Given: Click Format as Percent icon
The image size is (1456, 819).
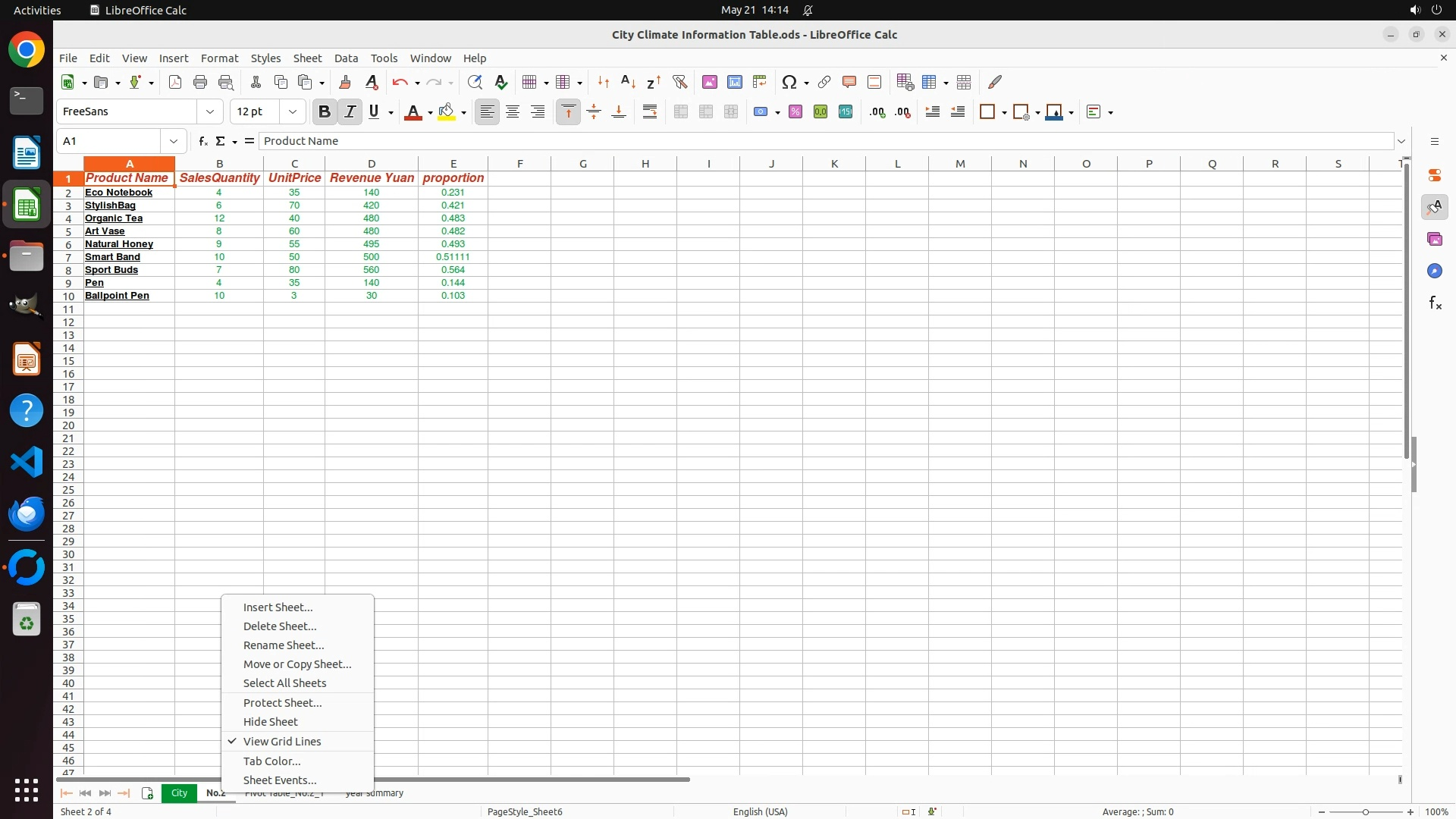Looking at the screenshot, I should pos(795,112).
